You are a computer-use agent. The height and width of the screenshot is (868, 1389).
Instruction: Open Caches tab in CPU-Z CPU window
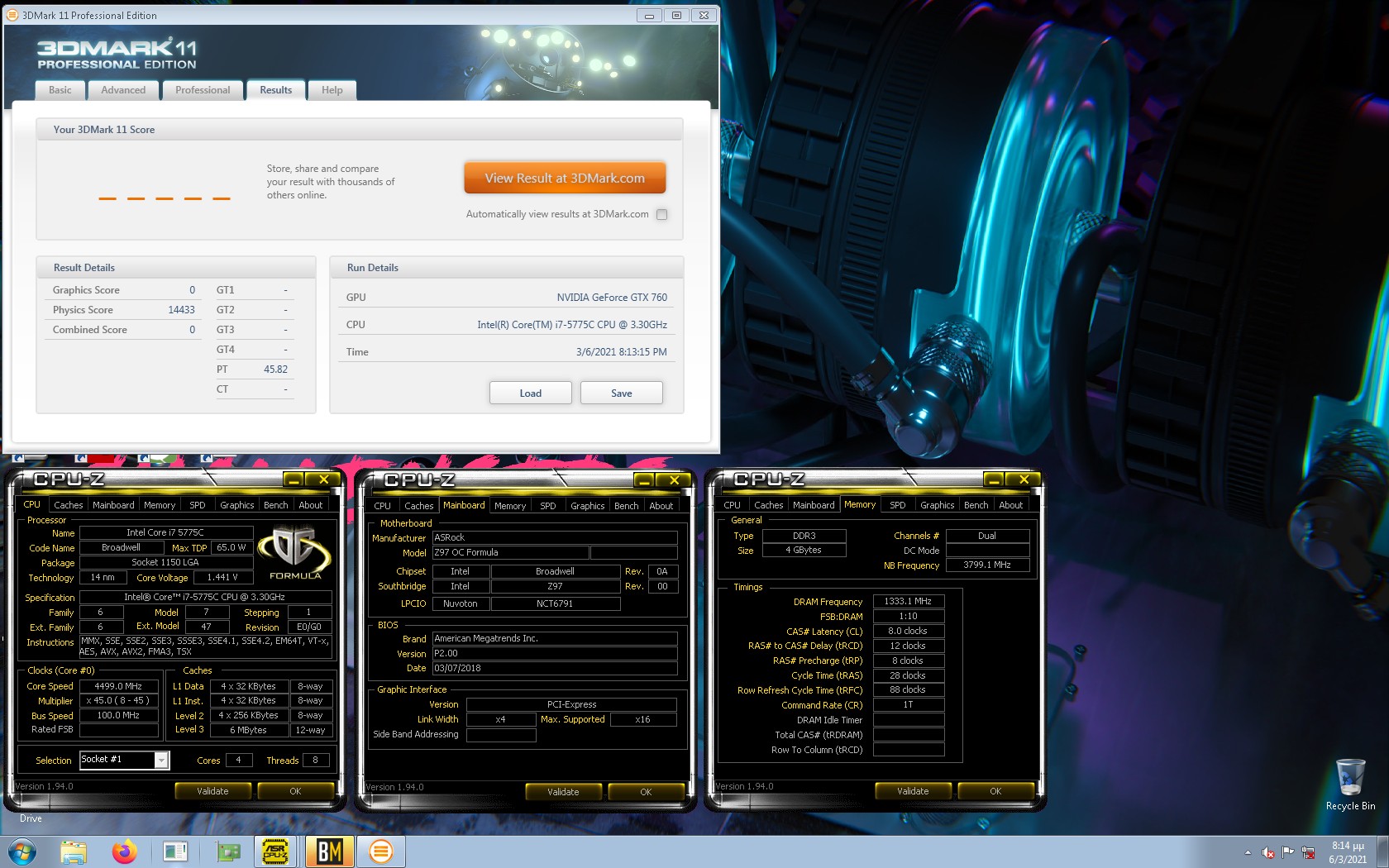tap(69, 505)
